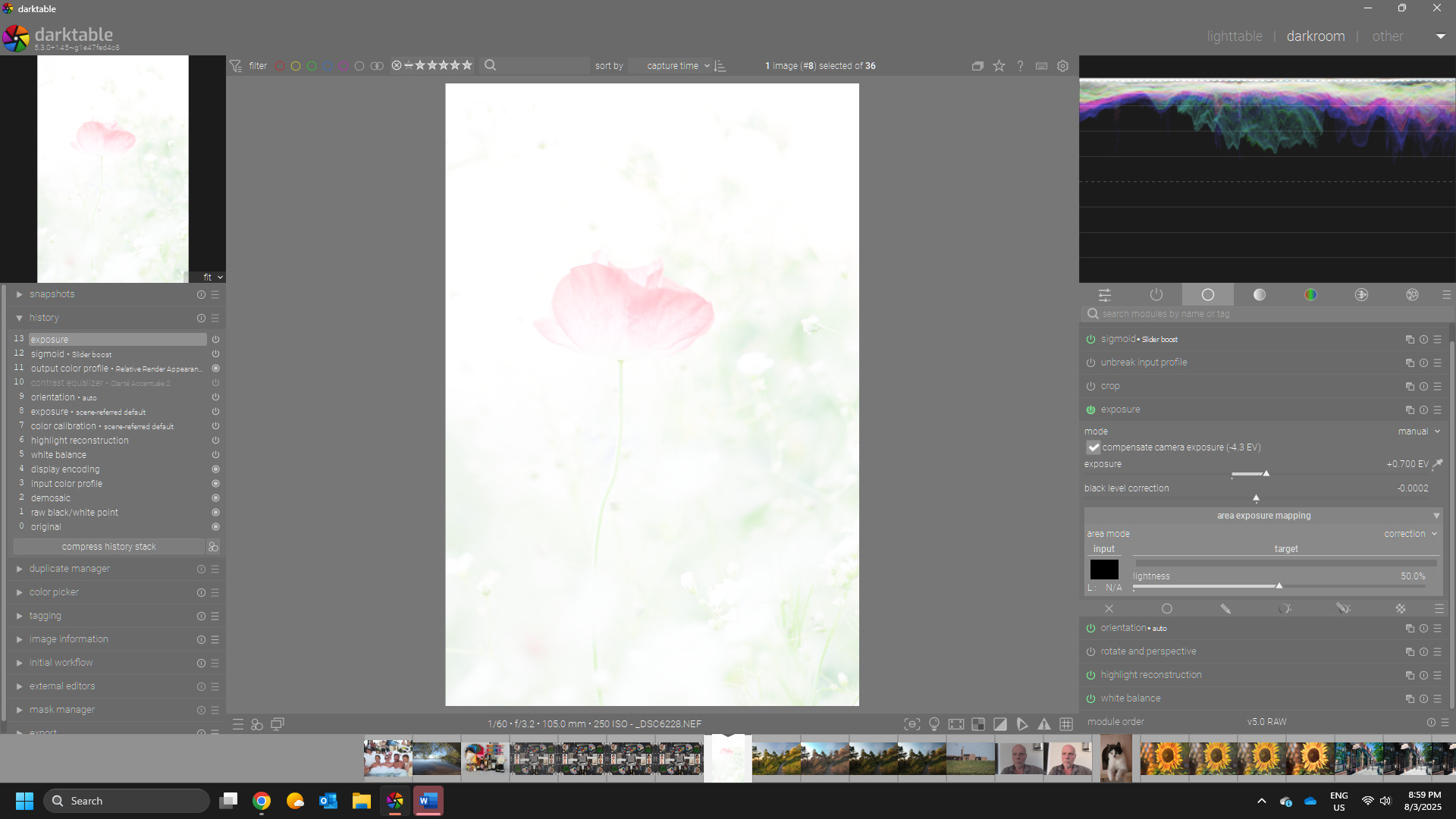Click the exposure color picker eyedropper

tap(1438, 464)
